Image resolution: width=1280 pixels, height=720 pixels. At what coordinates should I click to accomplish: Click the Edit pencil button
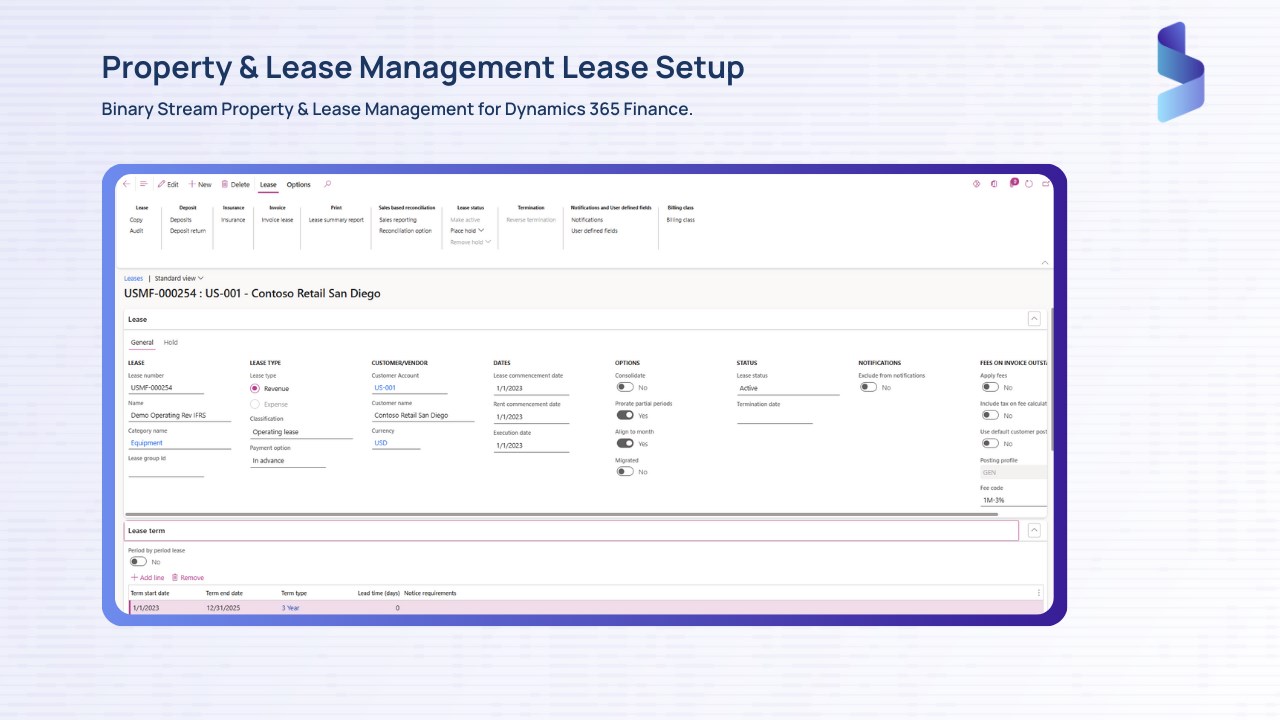click(168, 184)
